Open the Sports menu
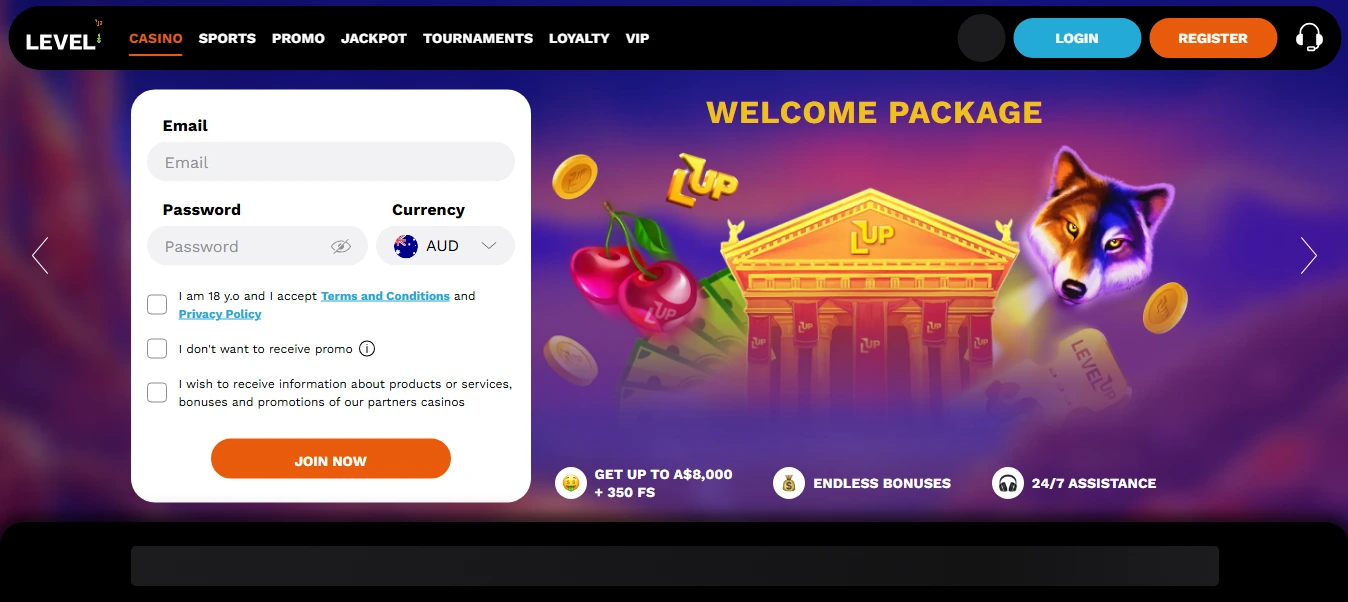The height and width of the screenshot is (602, 1348). (x=227, y=38)
